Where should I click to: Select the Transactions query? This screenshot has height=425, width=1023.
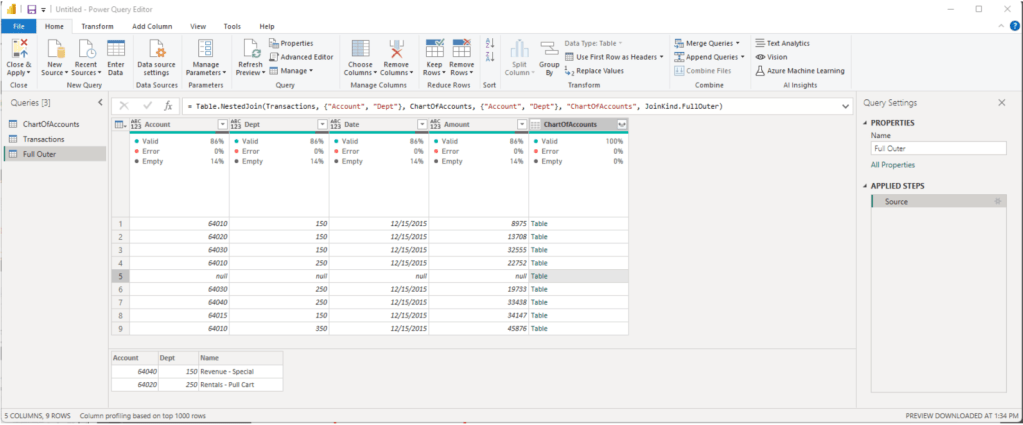(x=43, y=139)
